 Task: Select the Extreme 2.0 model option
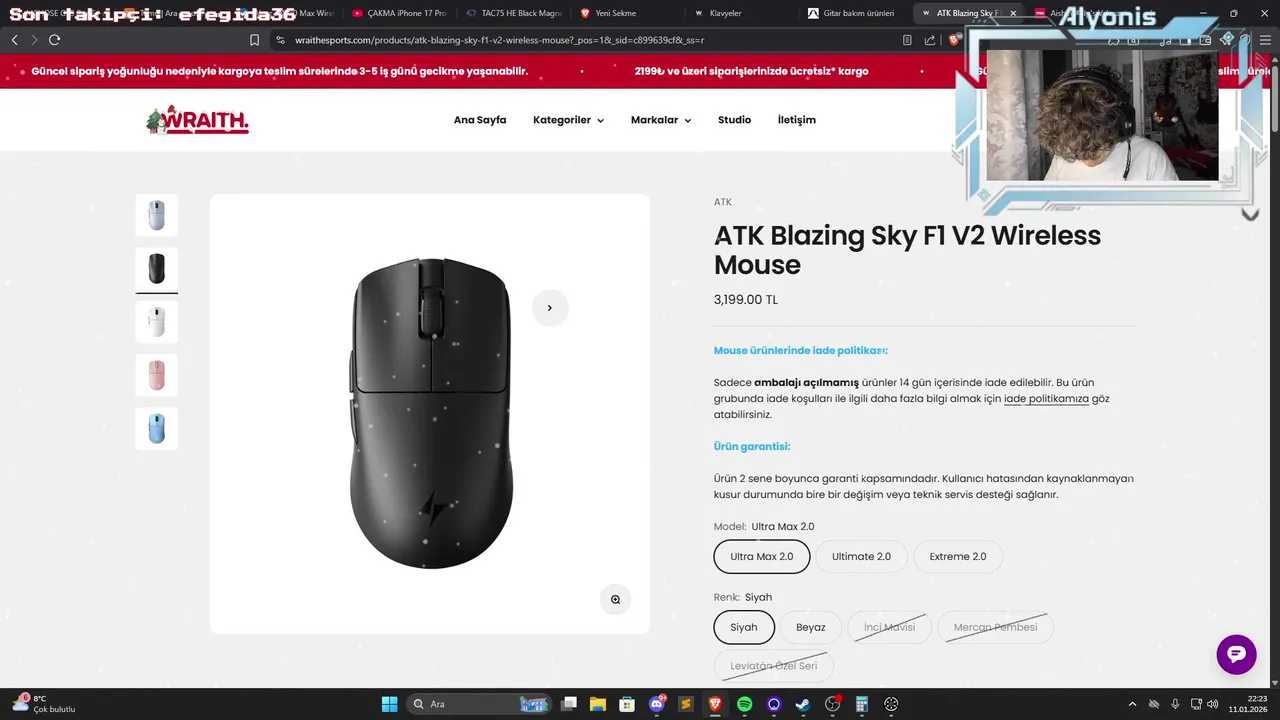pos(958,557)
